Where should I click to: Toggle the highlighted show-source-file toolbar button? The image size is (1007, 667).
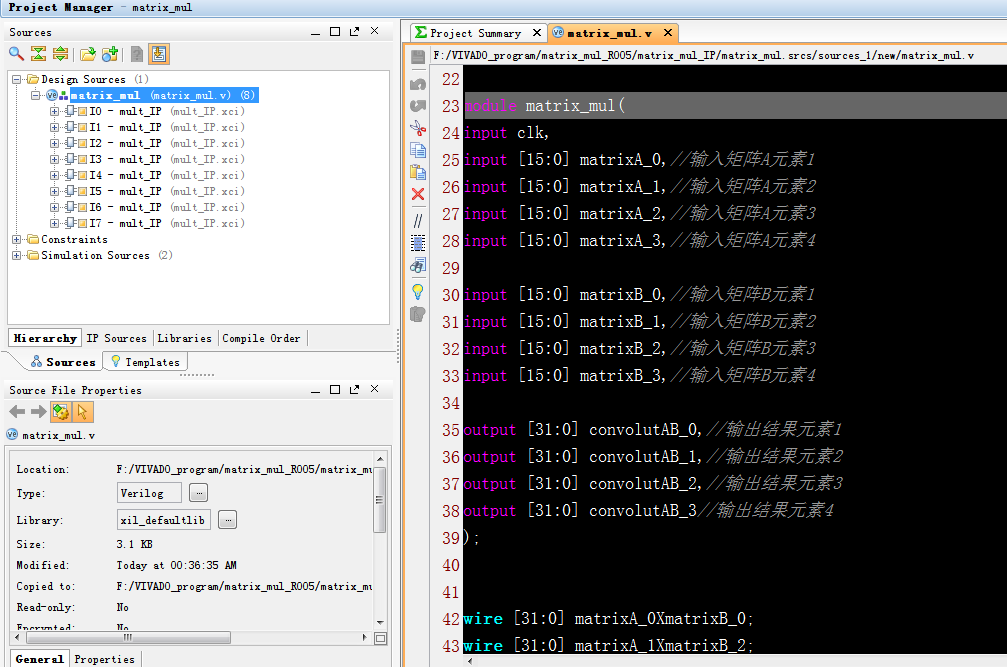tap(159, 54)
